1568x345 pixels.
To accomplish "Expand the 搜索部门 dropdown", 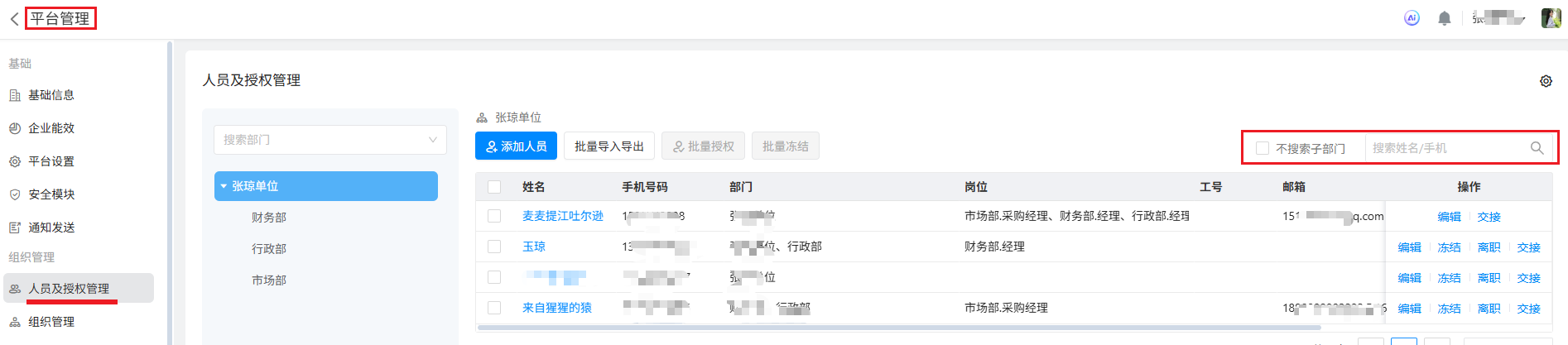I will [x=432, y=140].
